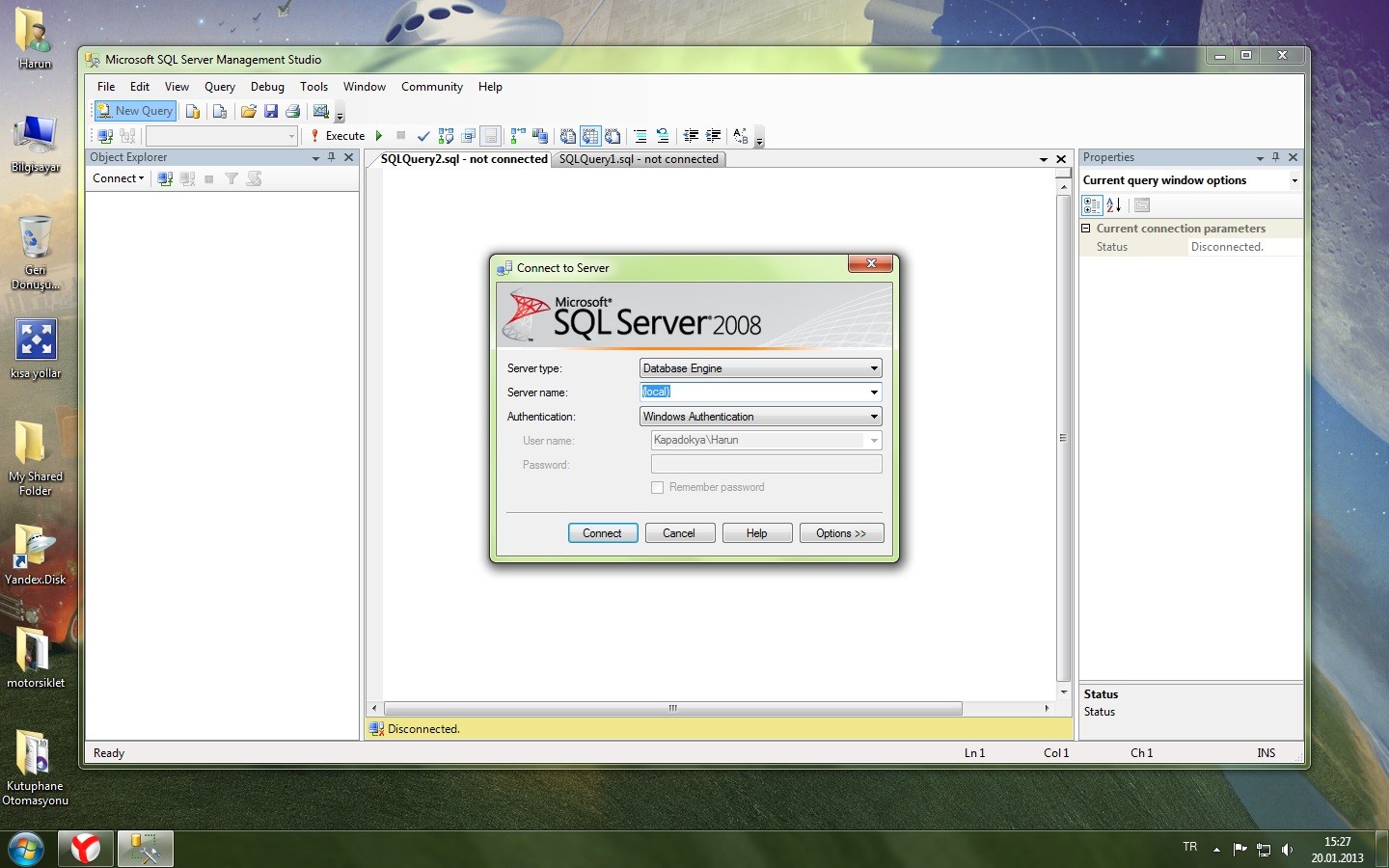This screenshot has width=1389, height=868.
Task: Click the horizontal scrollbar in query editor
Action: point(672,708)
